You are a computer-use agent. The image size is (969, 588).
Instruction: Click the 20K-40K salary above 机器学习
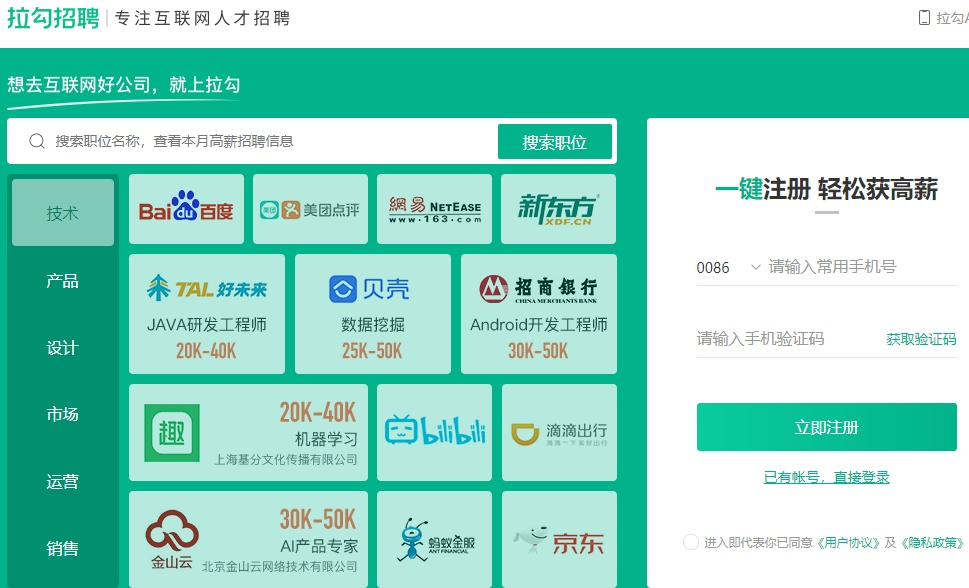[x=318, y=412]
